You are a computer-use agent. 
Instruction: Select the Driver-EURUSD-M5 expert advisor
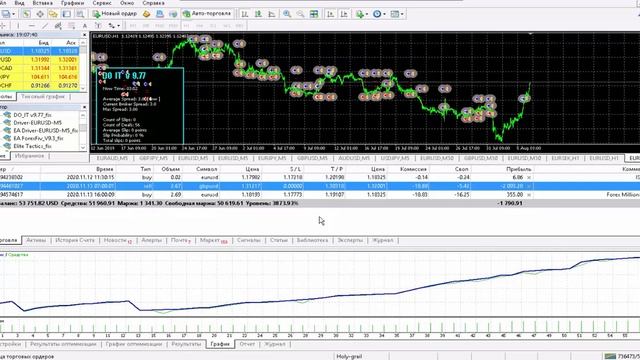pyautogui.click(x=38, y=123)
